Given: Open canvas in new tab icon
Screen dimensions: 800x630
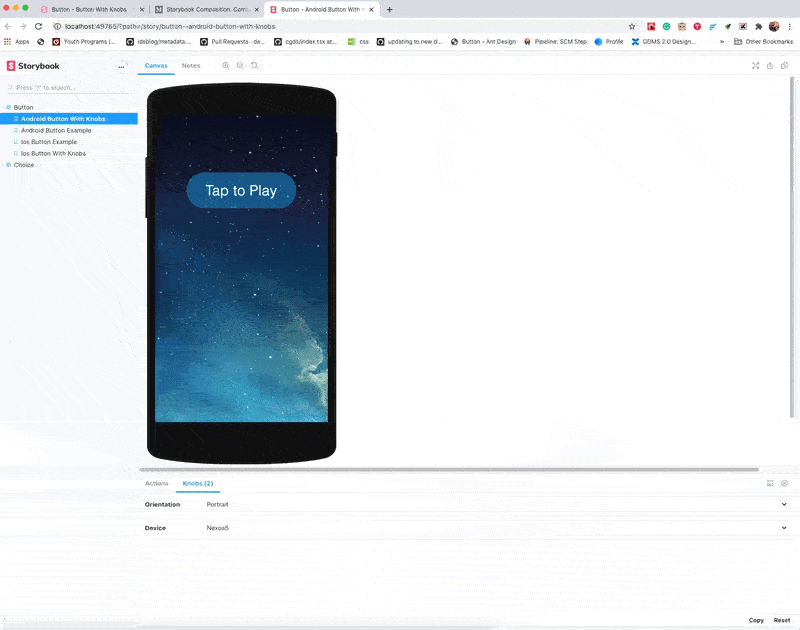Looking at the screenshot, I should pyautogui.click(x=770, y=65).
